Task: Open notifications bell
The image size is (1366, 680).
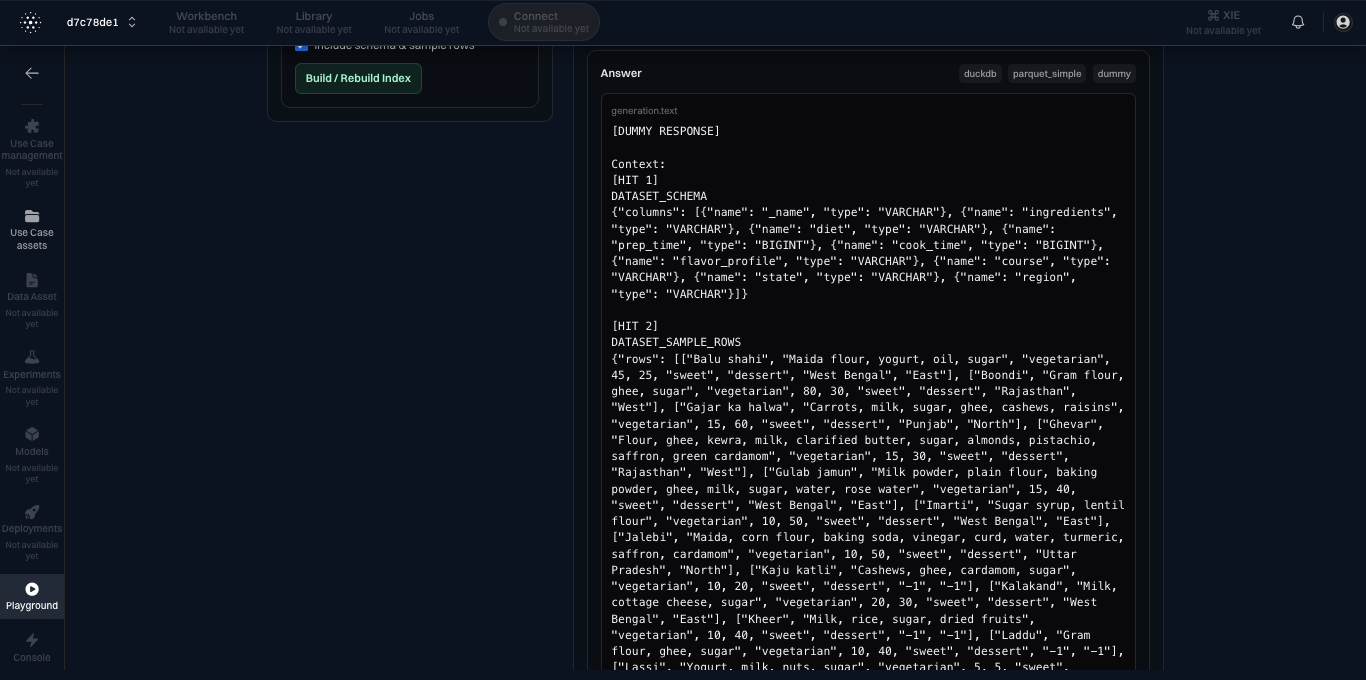Action: click(x=1298, y=22)
